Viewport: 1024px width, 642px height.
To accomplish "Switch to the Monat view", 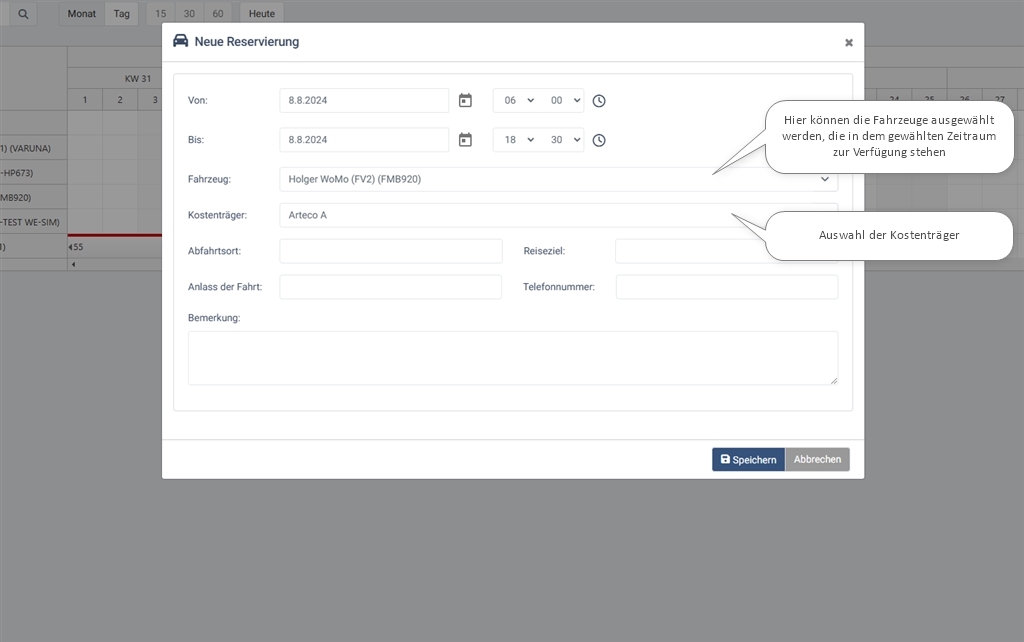I will (81, 13).
